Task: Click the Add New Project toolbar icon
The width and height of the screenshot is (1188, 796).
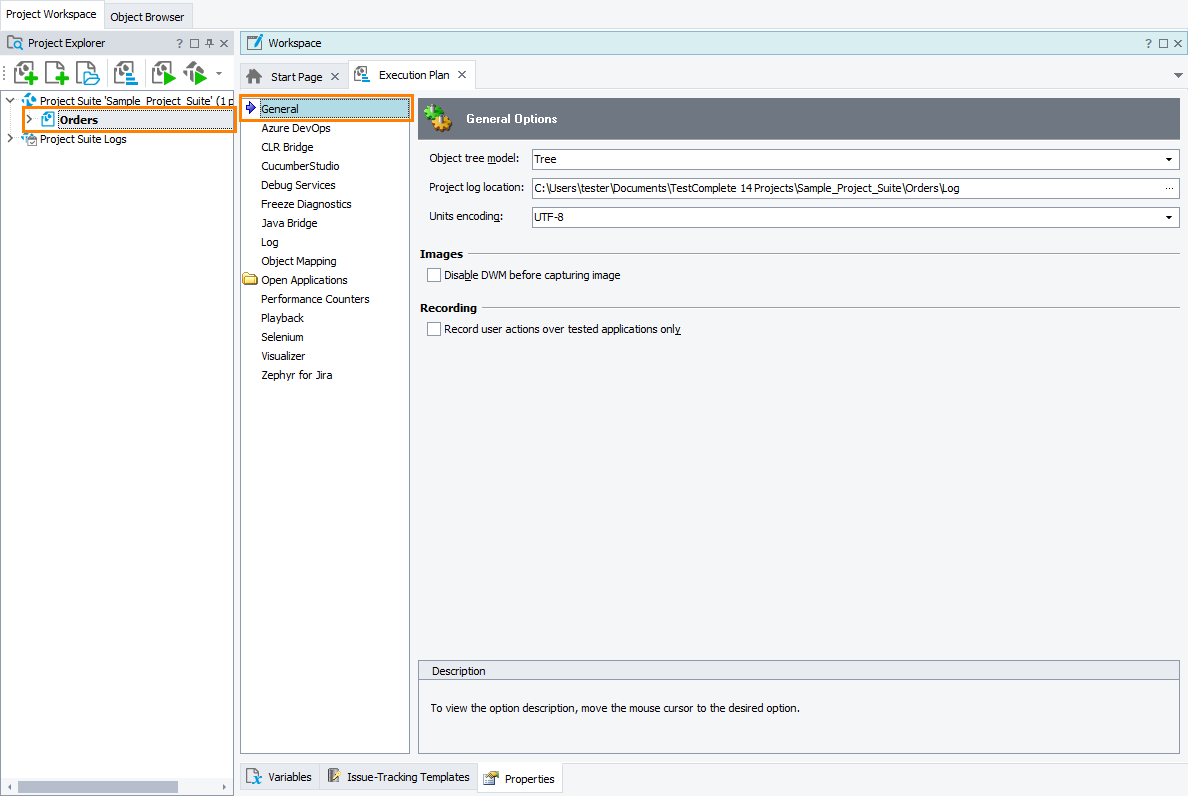Action: click(x=25, y=73)
